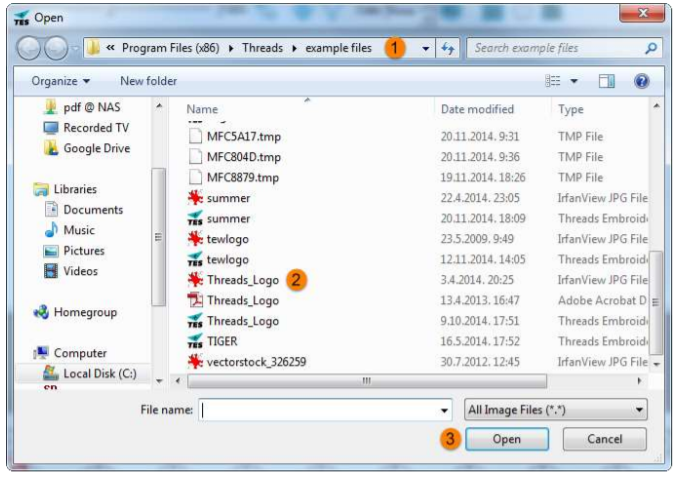Click the folder icon in address bar

click(x=93, y=48)
